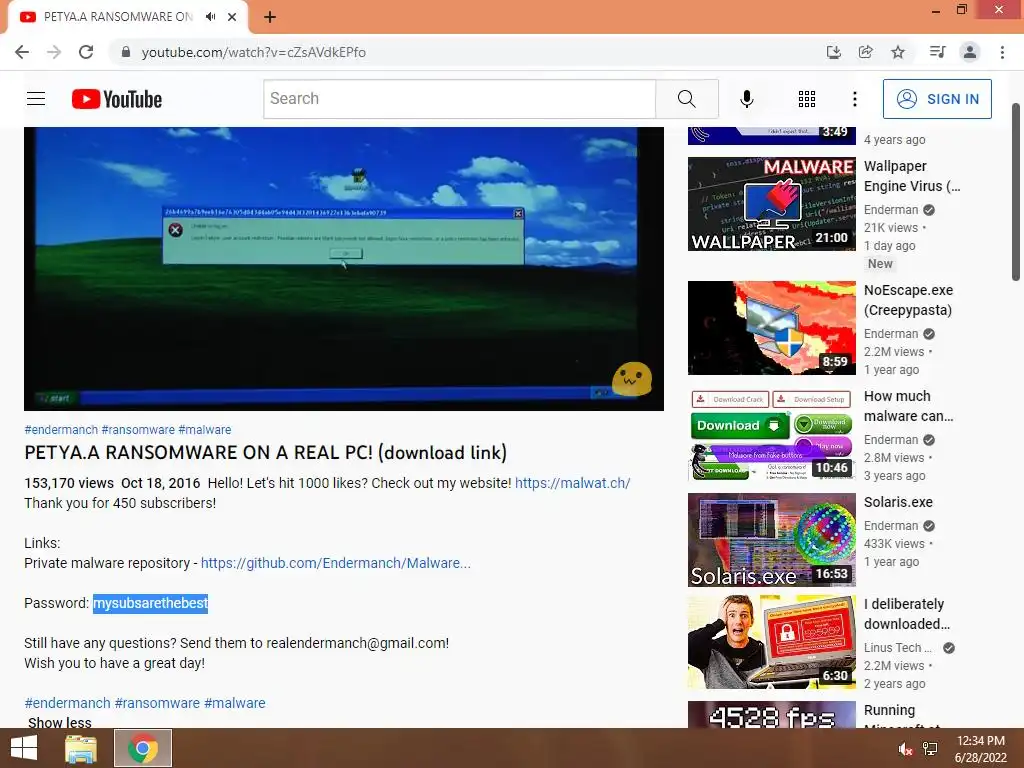Select the PETYA.A RANSOMWARE tab
The image size is (1024, 768).
click(x=118, y=17)
